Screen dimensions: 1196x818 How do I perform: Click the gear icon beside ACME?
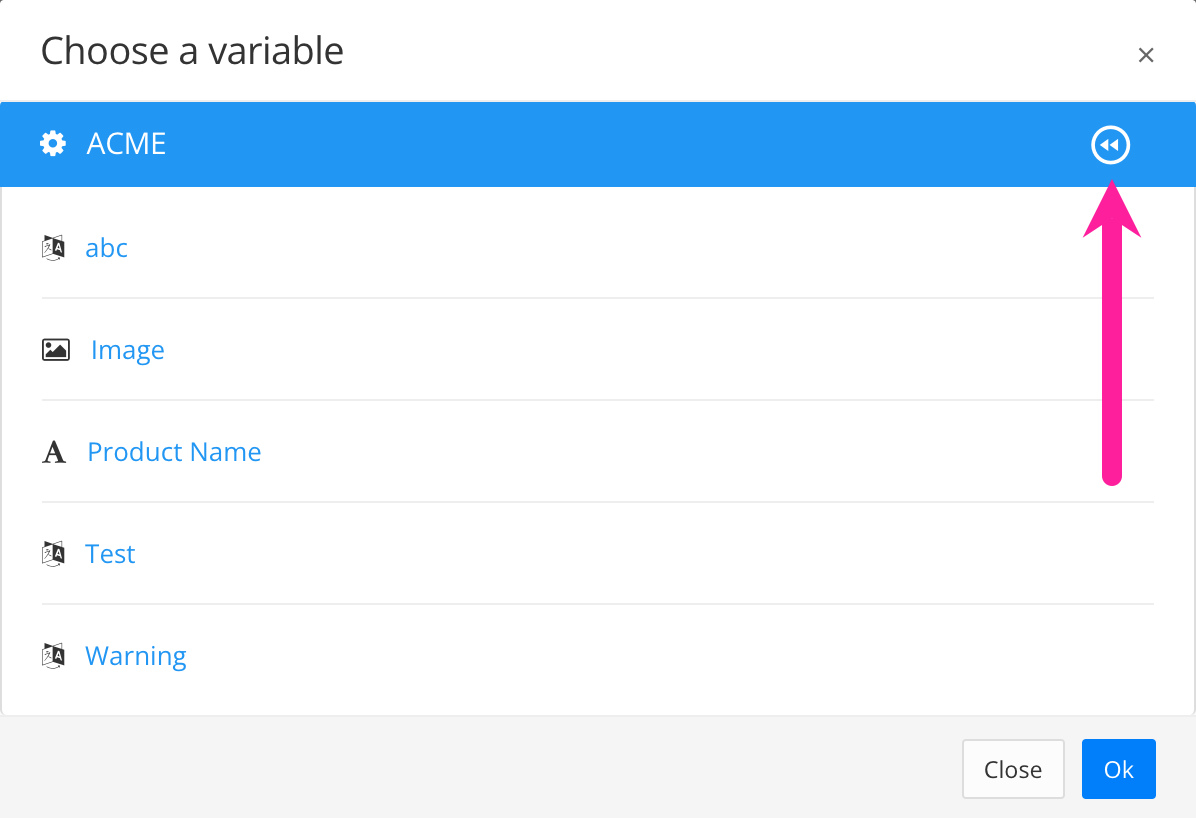pyautogui.click(x=53, y=144)
